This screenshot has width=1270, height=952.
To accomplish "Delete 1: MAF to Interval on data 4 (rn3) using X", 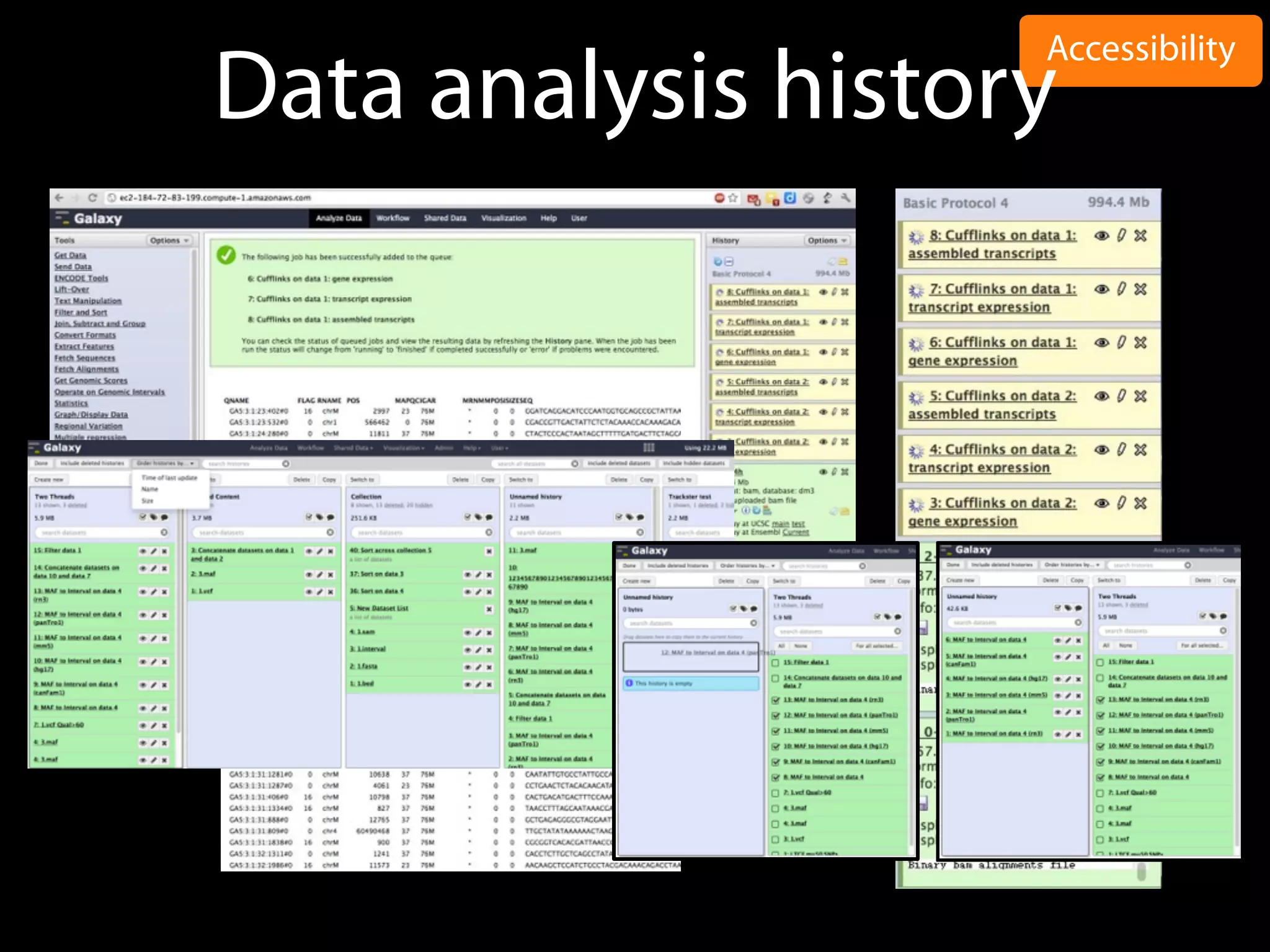I will click(x=1078, y=734).
